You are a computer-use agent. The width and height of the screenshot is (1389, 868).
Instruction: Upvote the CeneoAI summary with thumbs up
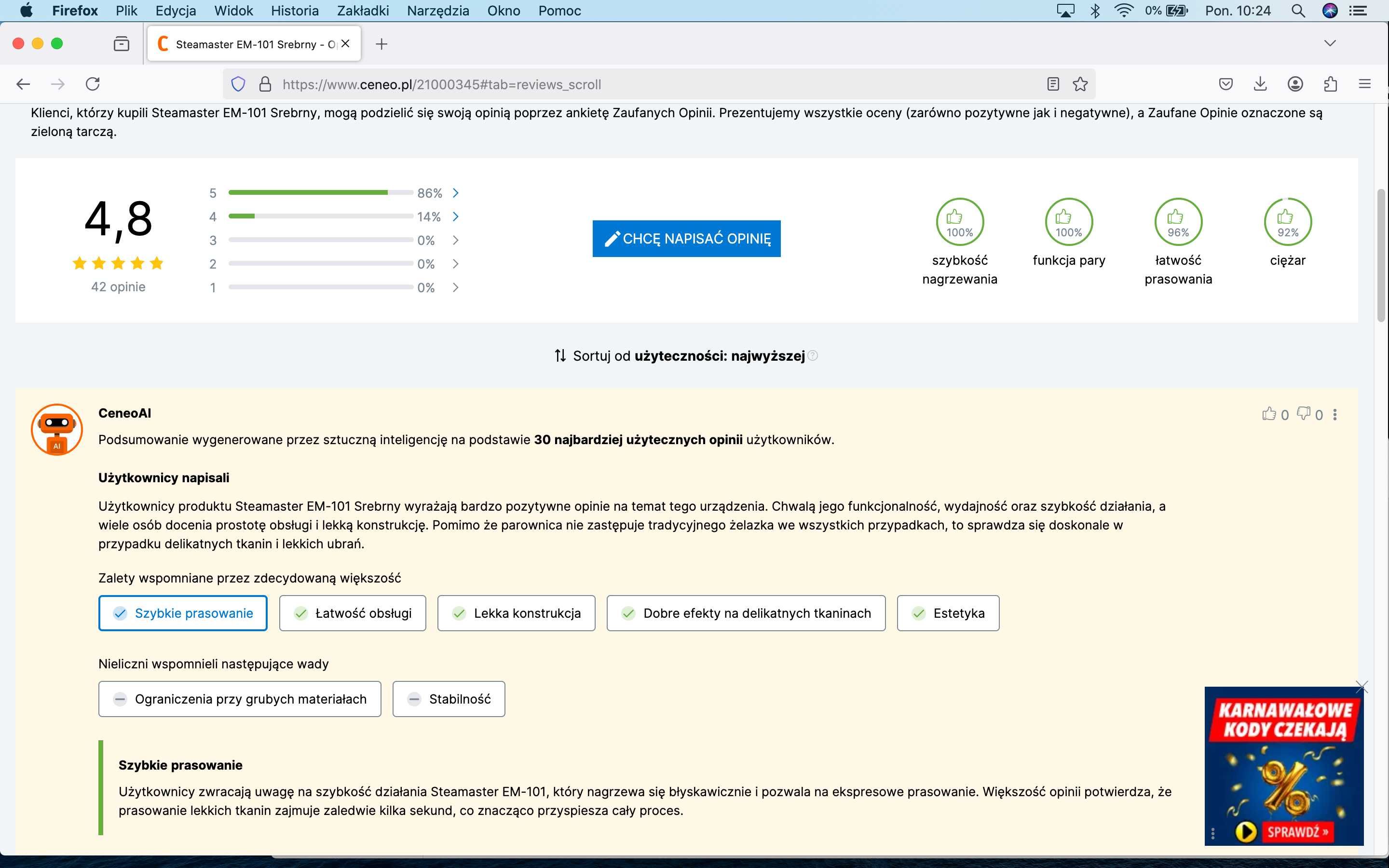1269,414
